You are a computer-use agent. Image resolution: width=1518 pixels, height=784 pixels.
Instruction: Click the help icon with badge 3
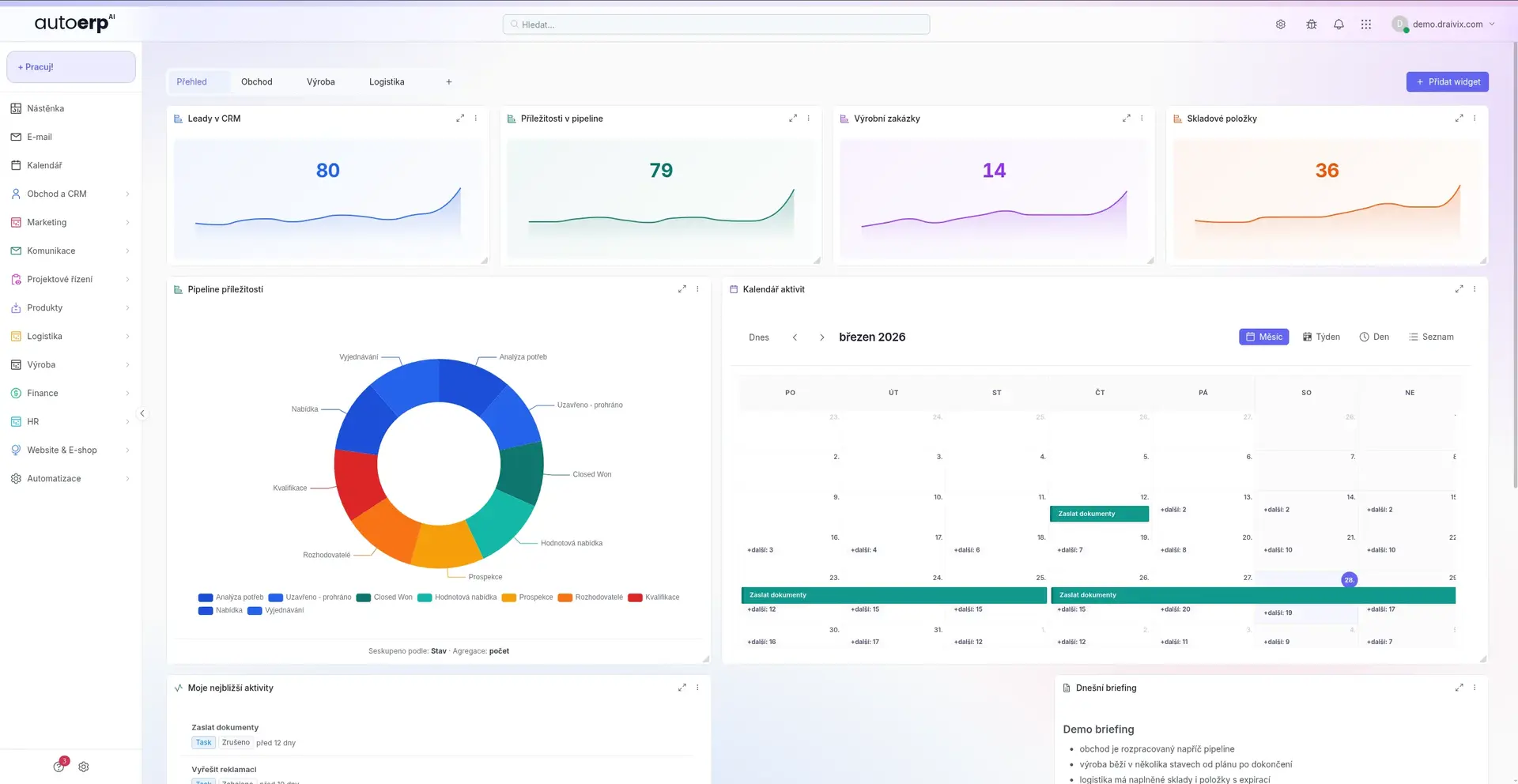(59, 766)
